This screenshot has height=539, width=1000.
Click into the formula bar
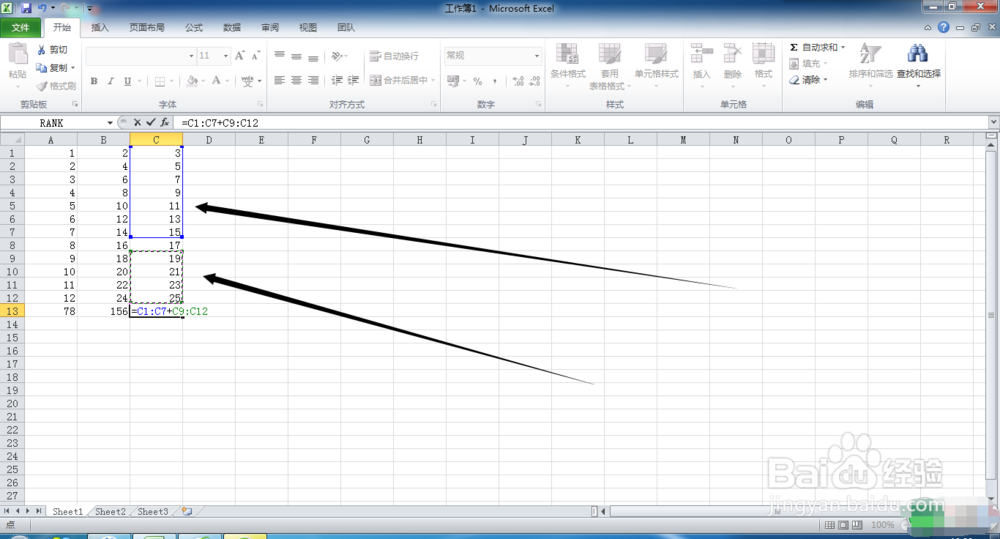pyautogui.click(x=583, y=122)
